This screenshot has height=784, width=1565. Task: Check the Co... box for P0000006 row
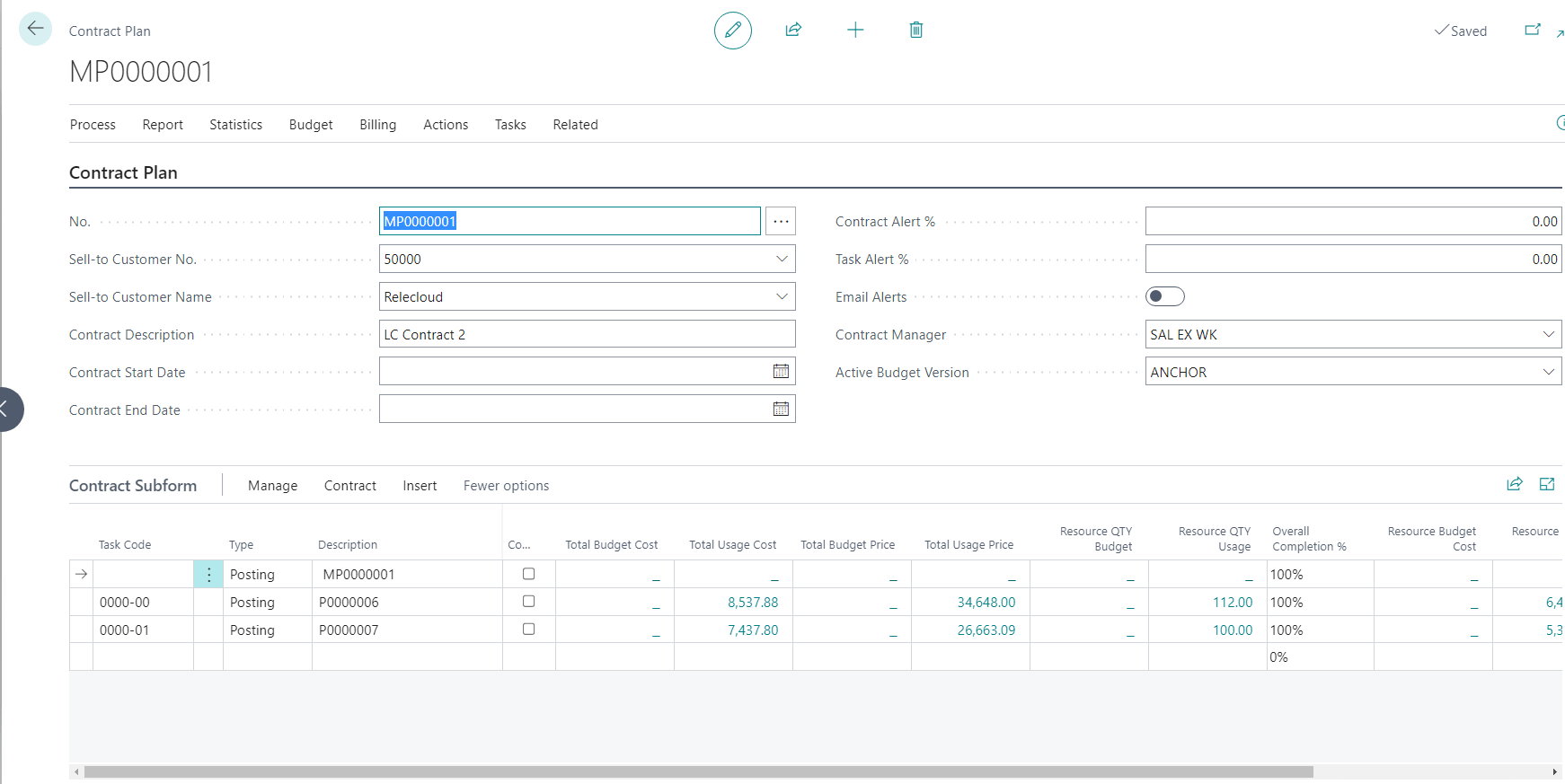[528, 602]
